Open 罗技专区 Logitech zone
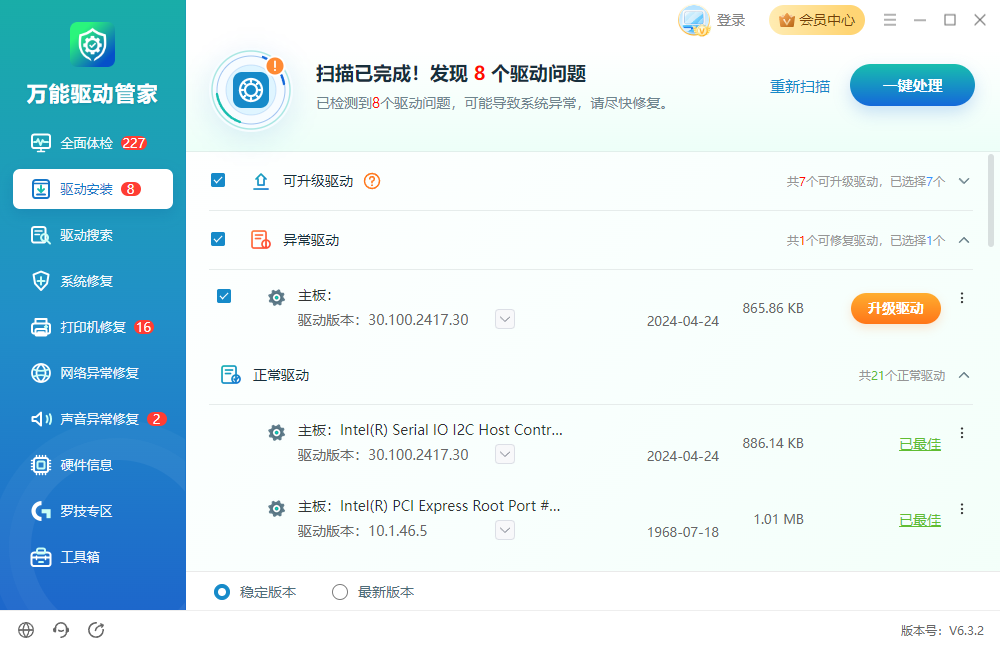Image resolution: width=1000 pixels, height=650 pixels. pos(92,510)
